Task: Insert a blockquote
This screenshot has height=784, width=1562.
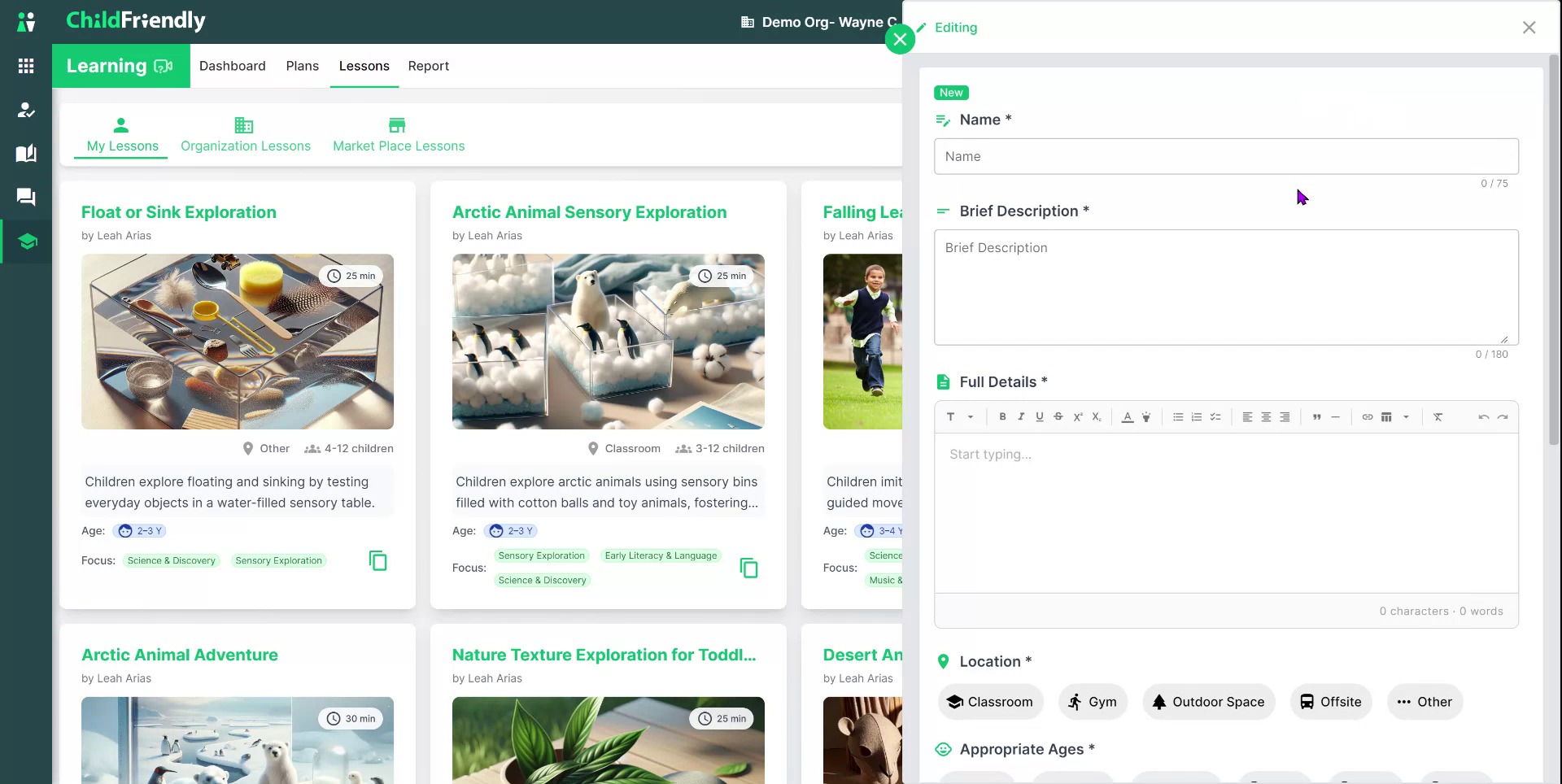Action: coord(1316,417)
